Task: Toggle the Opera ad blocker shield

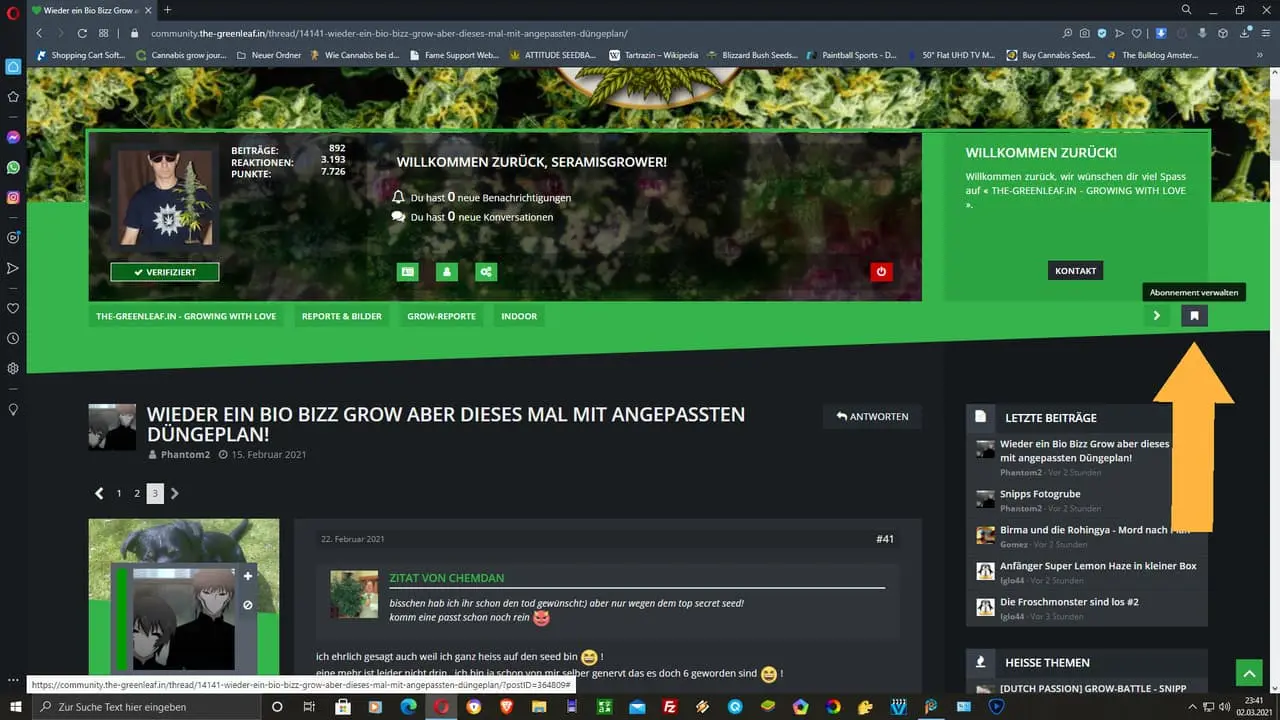Action: point(1103,33)
